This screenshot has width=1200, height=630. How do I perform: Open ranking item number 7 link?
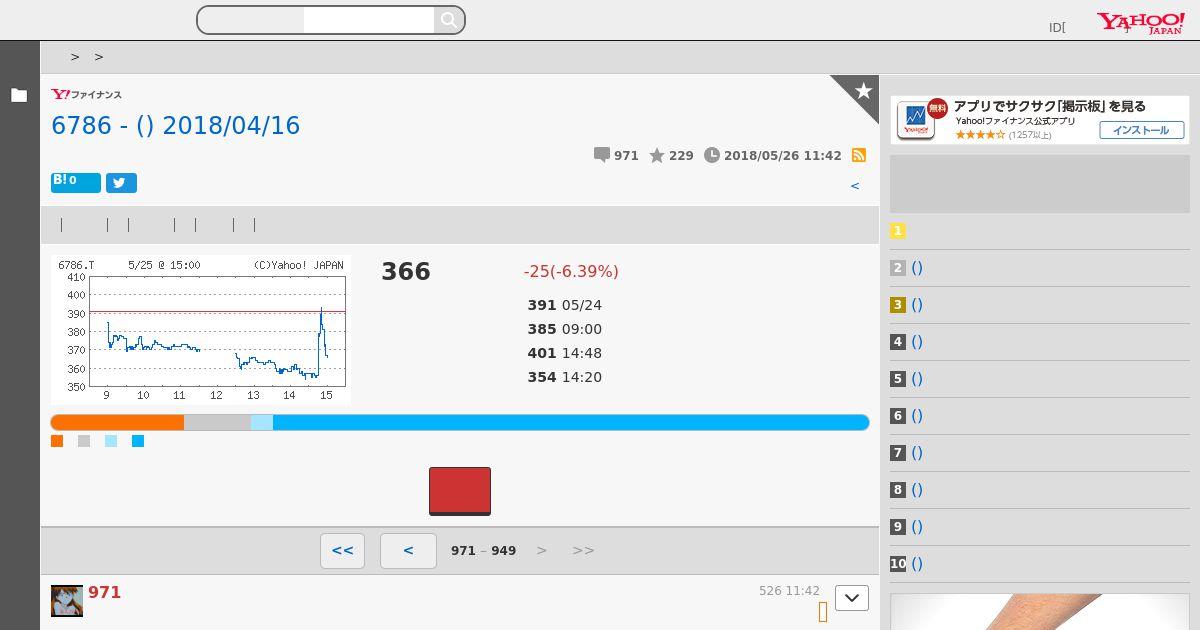pos(917,453)
